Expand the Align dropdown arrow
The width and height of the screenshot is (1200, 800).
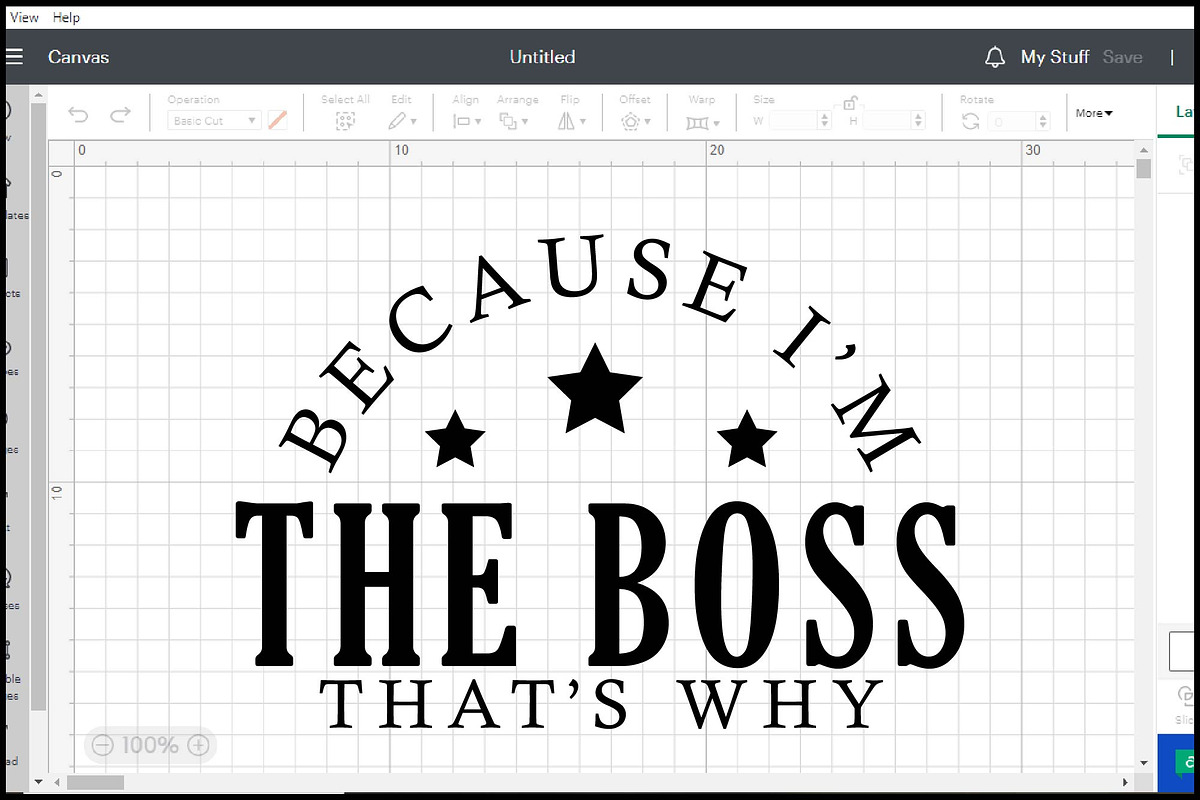pyautogui.click(x=478, y=122)
